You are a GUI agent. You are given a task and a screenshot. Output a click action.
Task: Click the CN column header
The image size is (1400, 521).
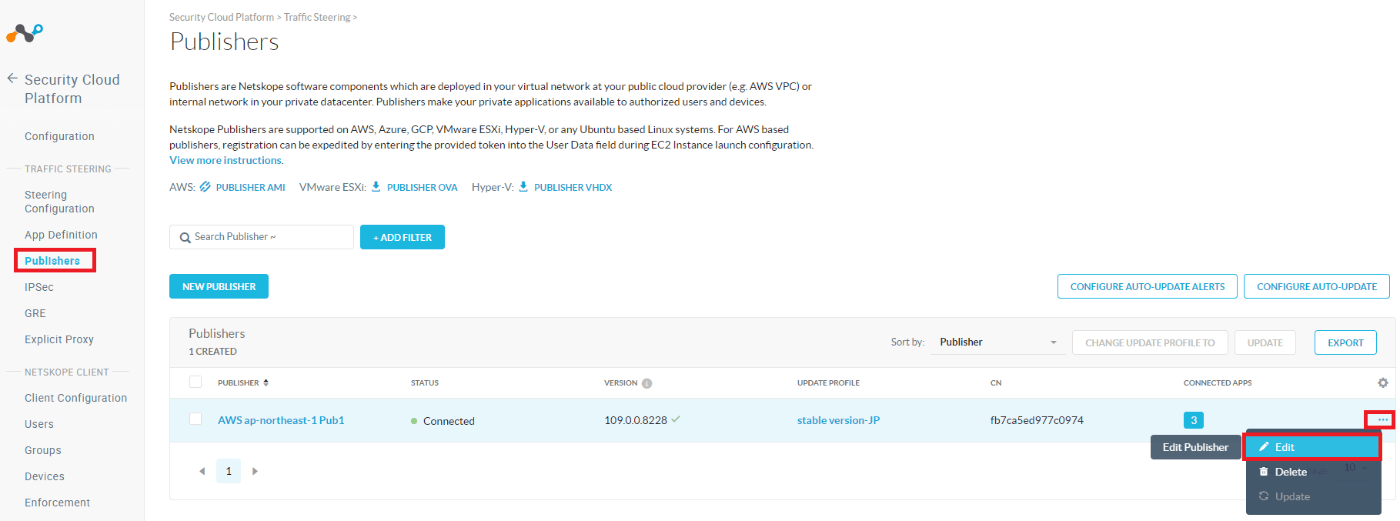(996, 383)
